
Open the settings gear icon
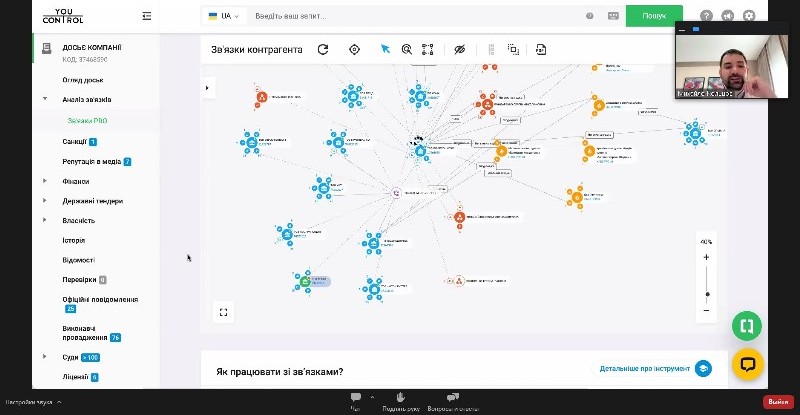[749, 16]
